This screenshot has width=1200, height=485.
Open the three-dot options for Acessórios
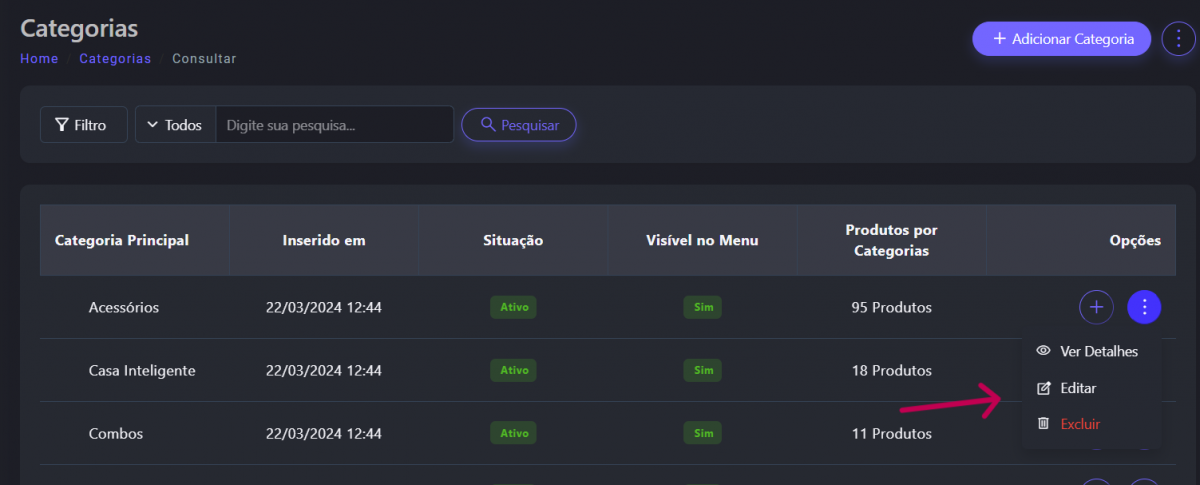pyautogui.click(x=1144, y=307)
